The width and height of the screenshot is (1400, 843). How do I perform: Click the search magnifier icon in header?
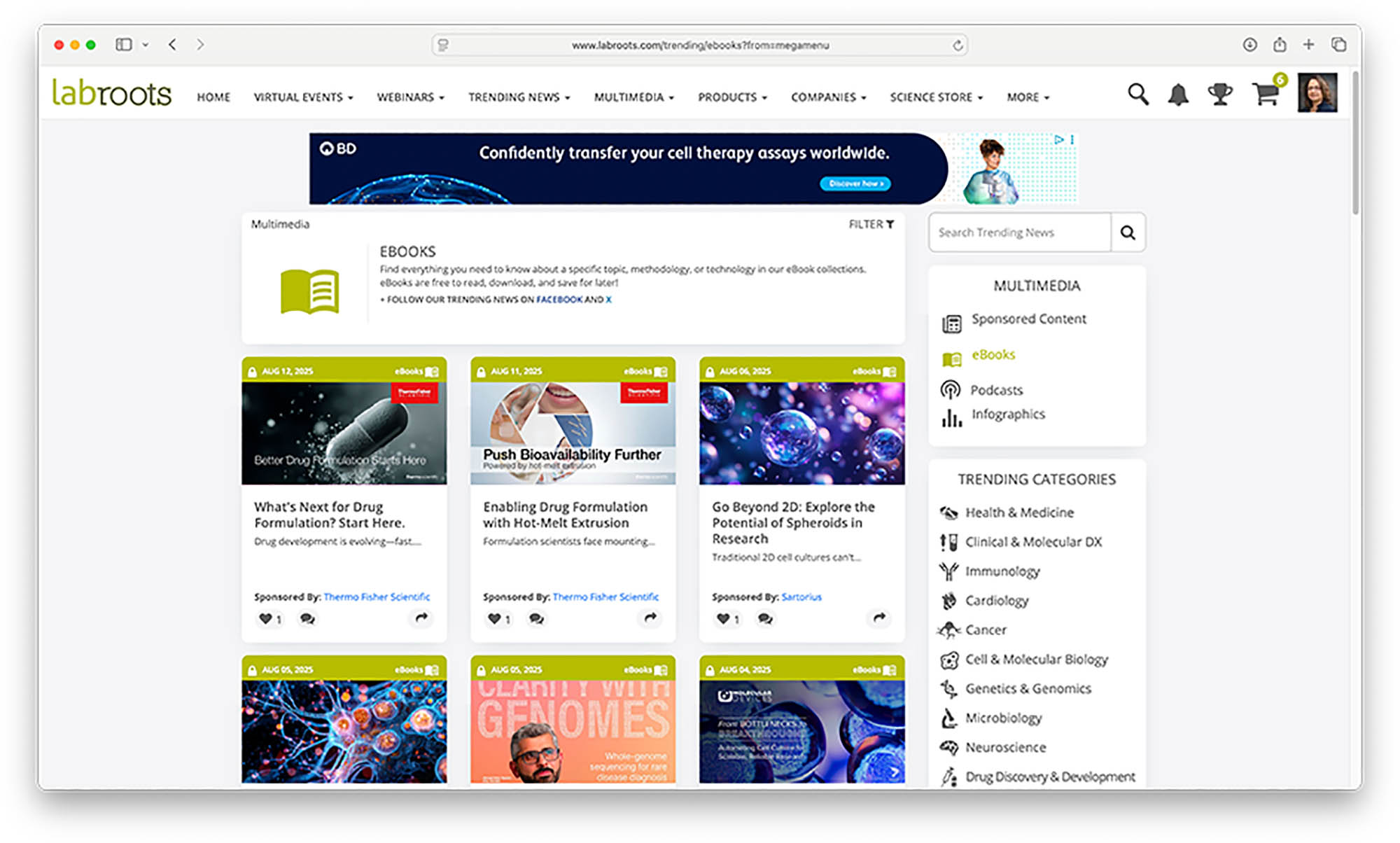[x=1137, y=95]
